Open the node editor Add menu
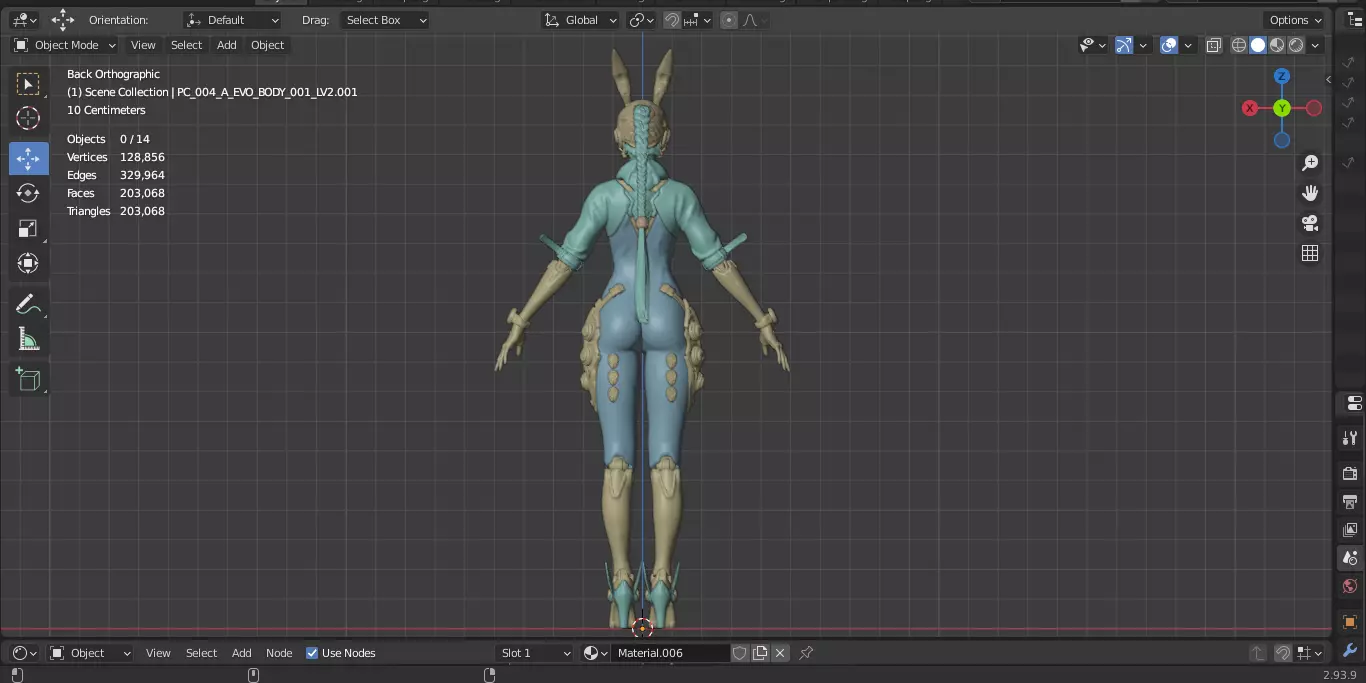This screenshot has height=683, width=1366. (242, 653)
